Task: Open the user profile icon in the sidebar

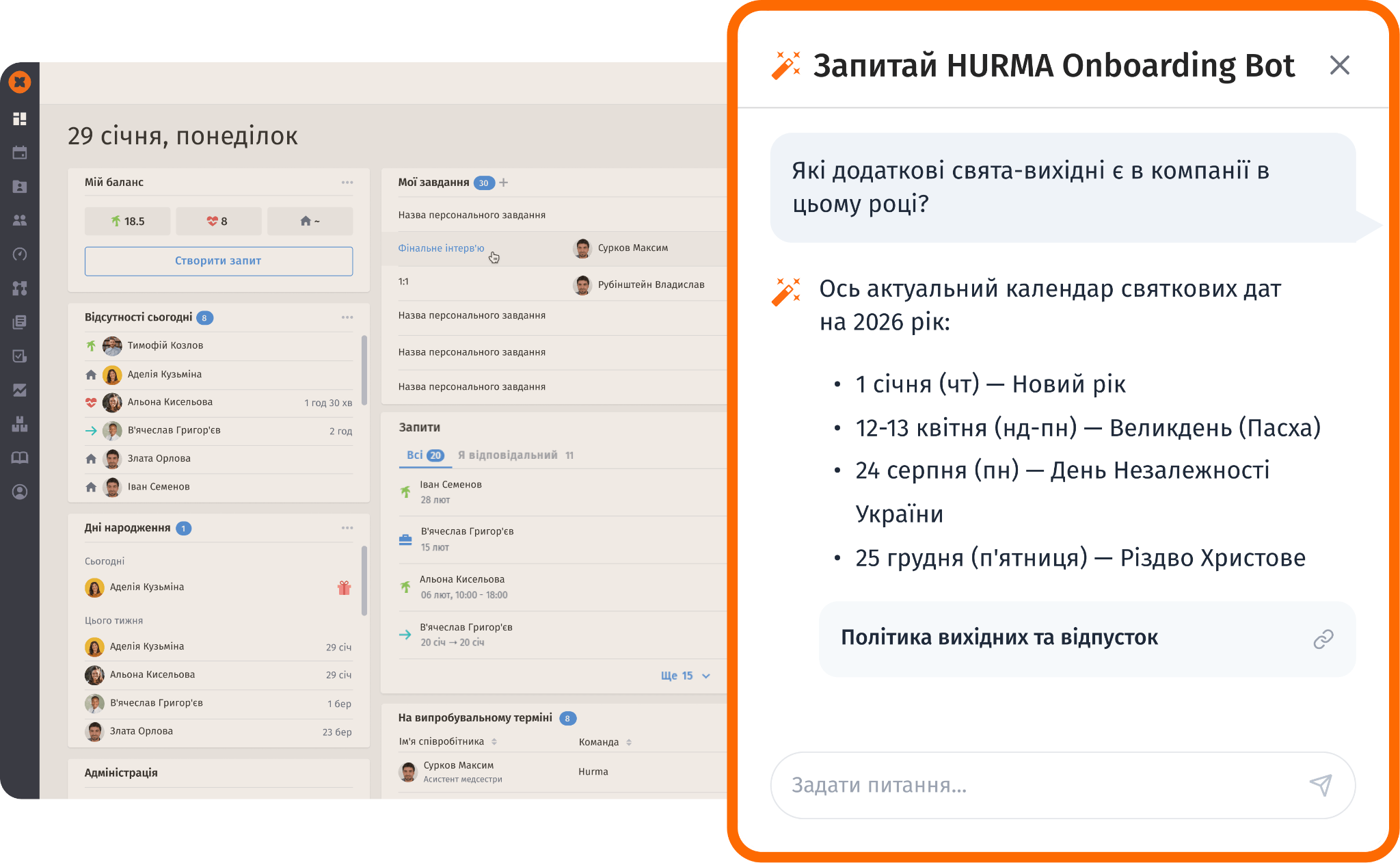Action: [20, 492]
